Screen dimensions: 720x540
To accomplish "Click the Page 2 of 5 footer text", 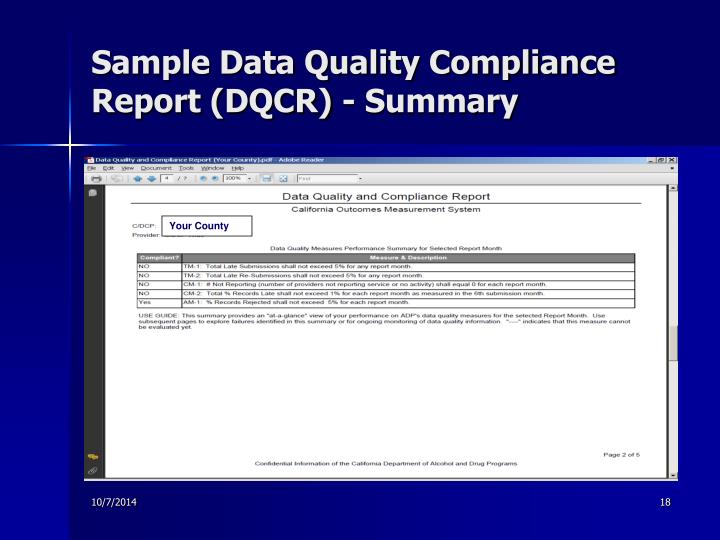I will [x=621, y=455].
